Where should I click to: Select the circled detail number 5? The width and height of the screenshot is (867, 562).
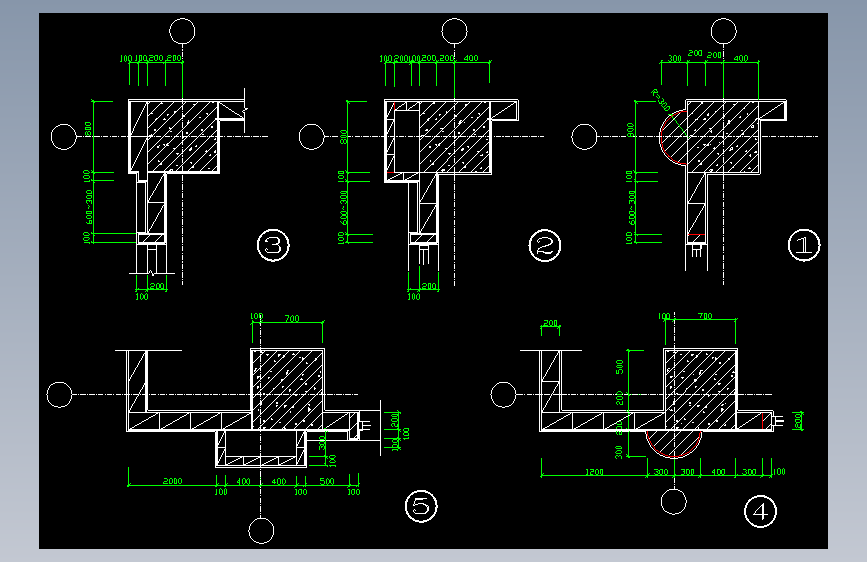tap(421, 506)
